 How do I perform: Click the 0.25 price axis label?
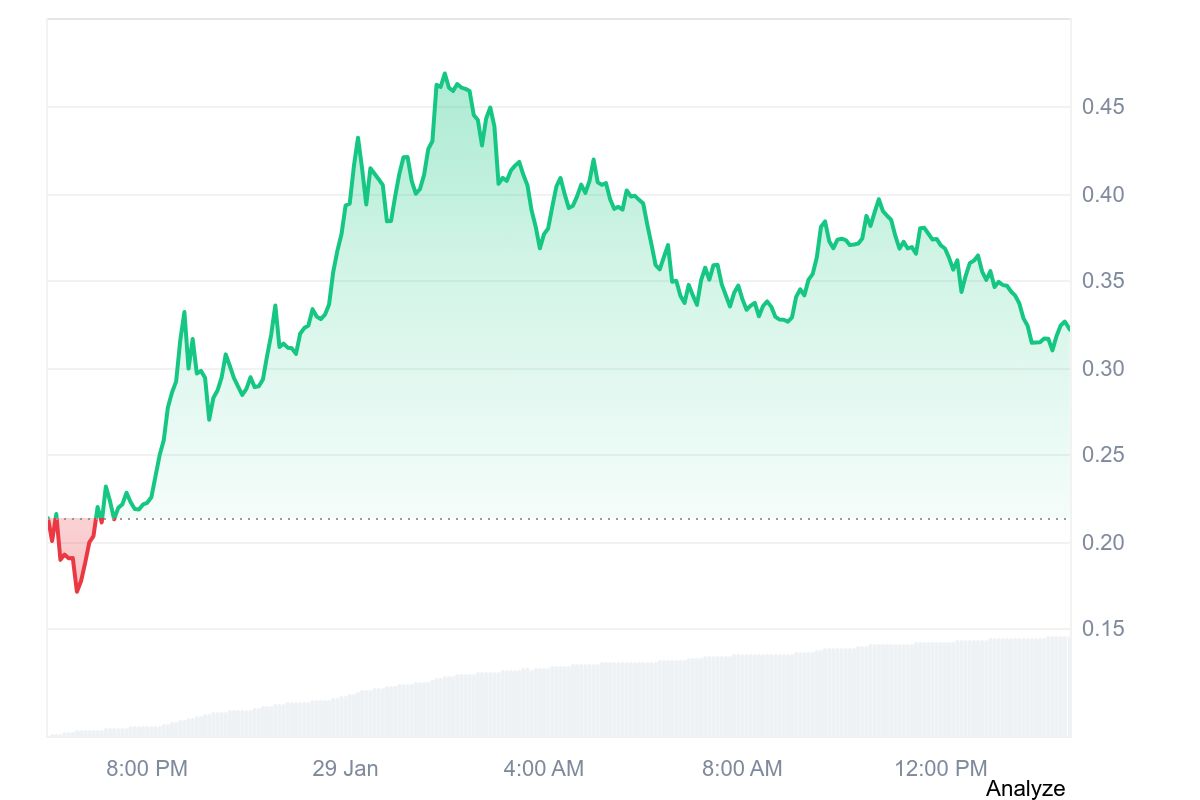(1102, 455)
